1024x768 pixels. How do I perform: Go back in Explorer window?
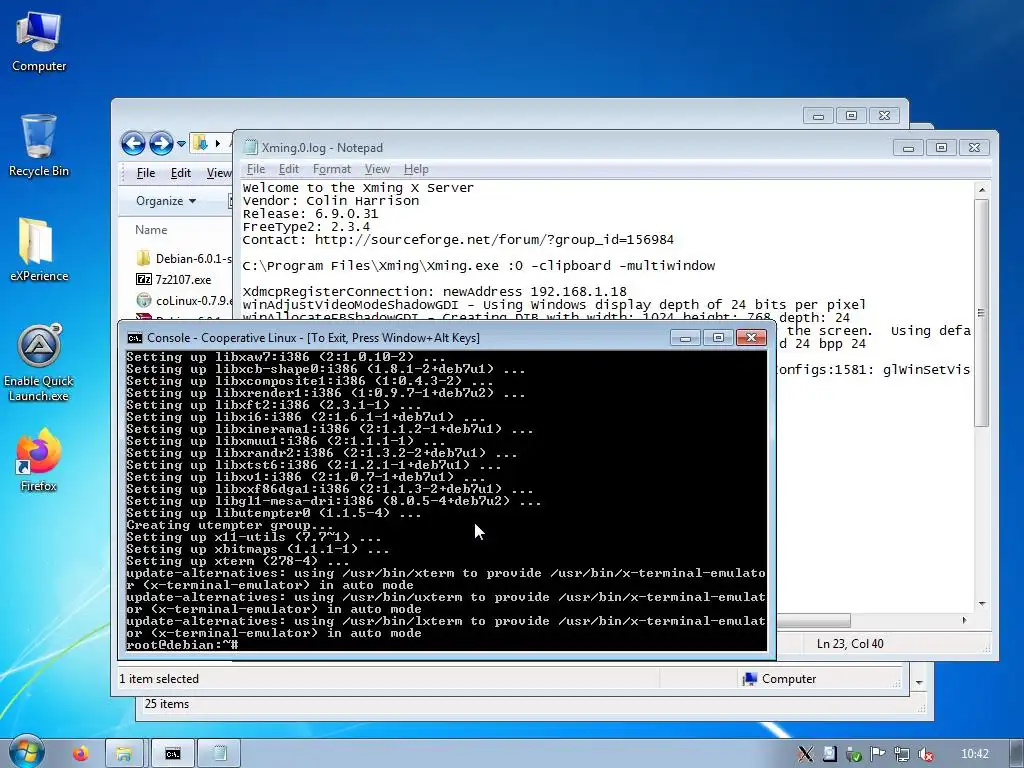point(133,143)
